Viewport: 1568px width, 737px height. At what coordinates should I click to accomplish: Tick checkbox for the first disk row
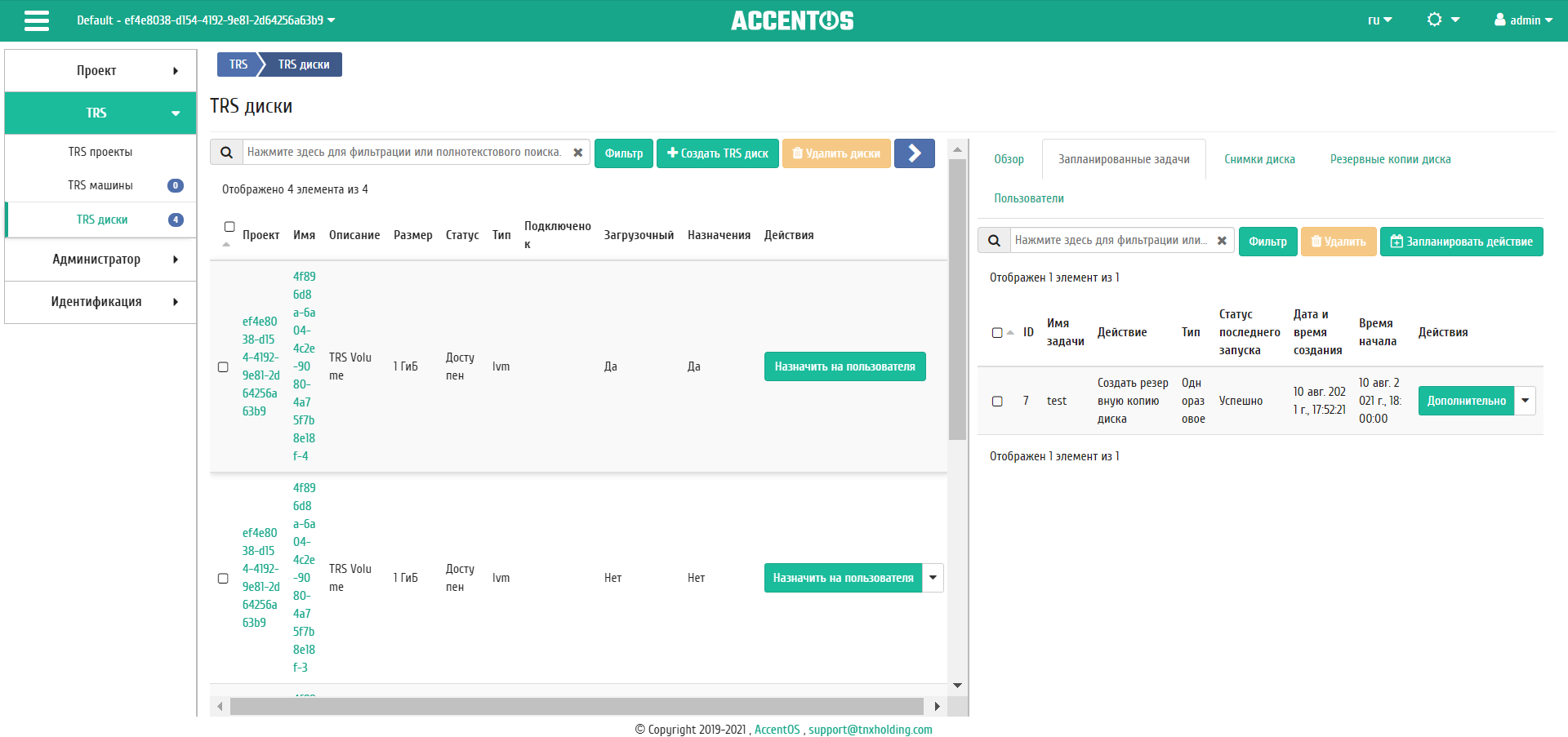pos(223,367)
